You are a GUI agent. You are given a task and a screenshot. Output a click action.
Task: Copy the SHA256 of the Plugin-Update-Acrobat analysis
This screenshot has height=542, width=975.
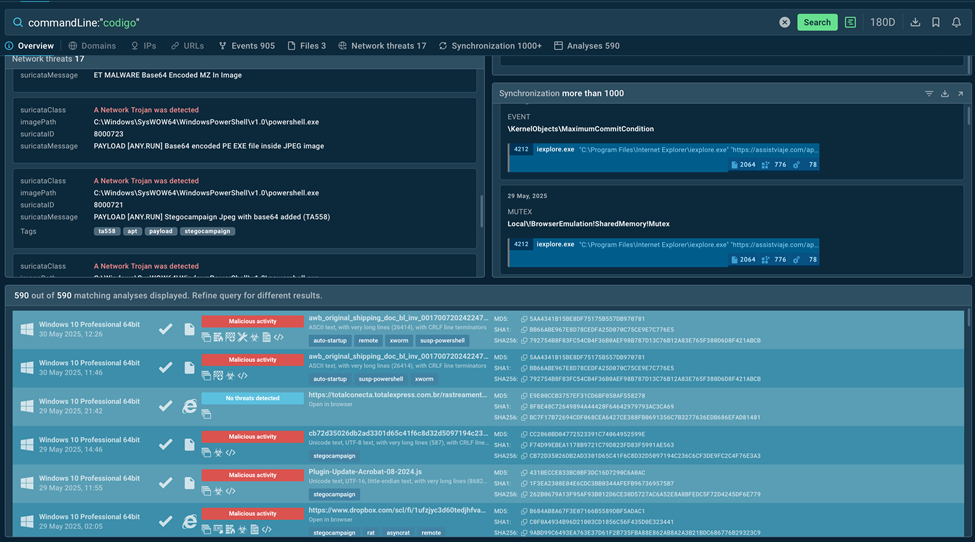524,495
